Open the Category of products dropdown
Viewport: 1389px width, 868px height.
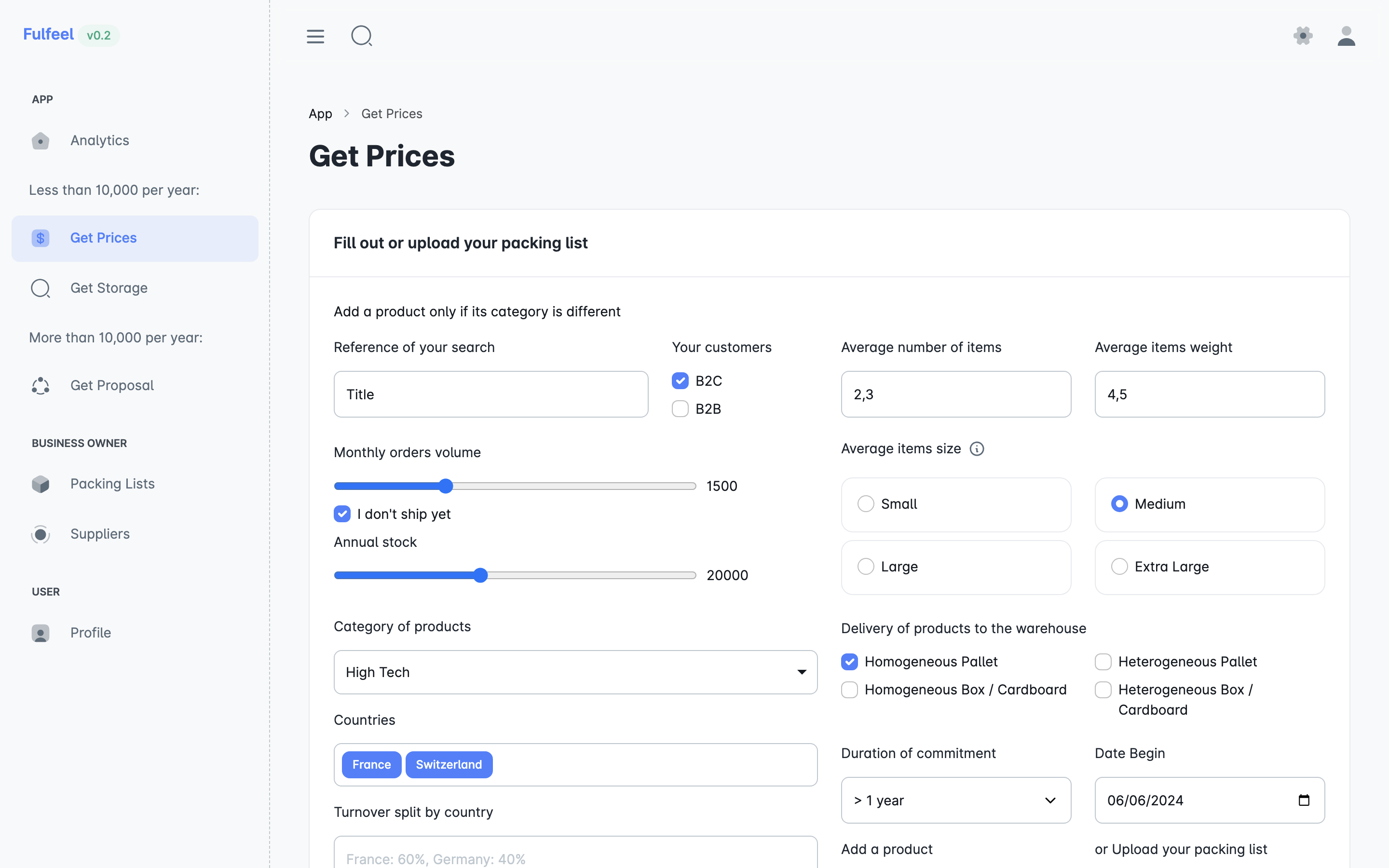[575, 672]
